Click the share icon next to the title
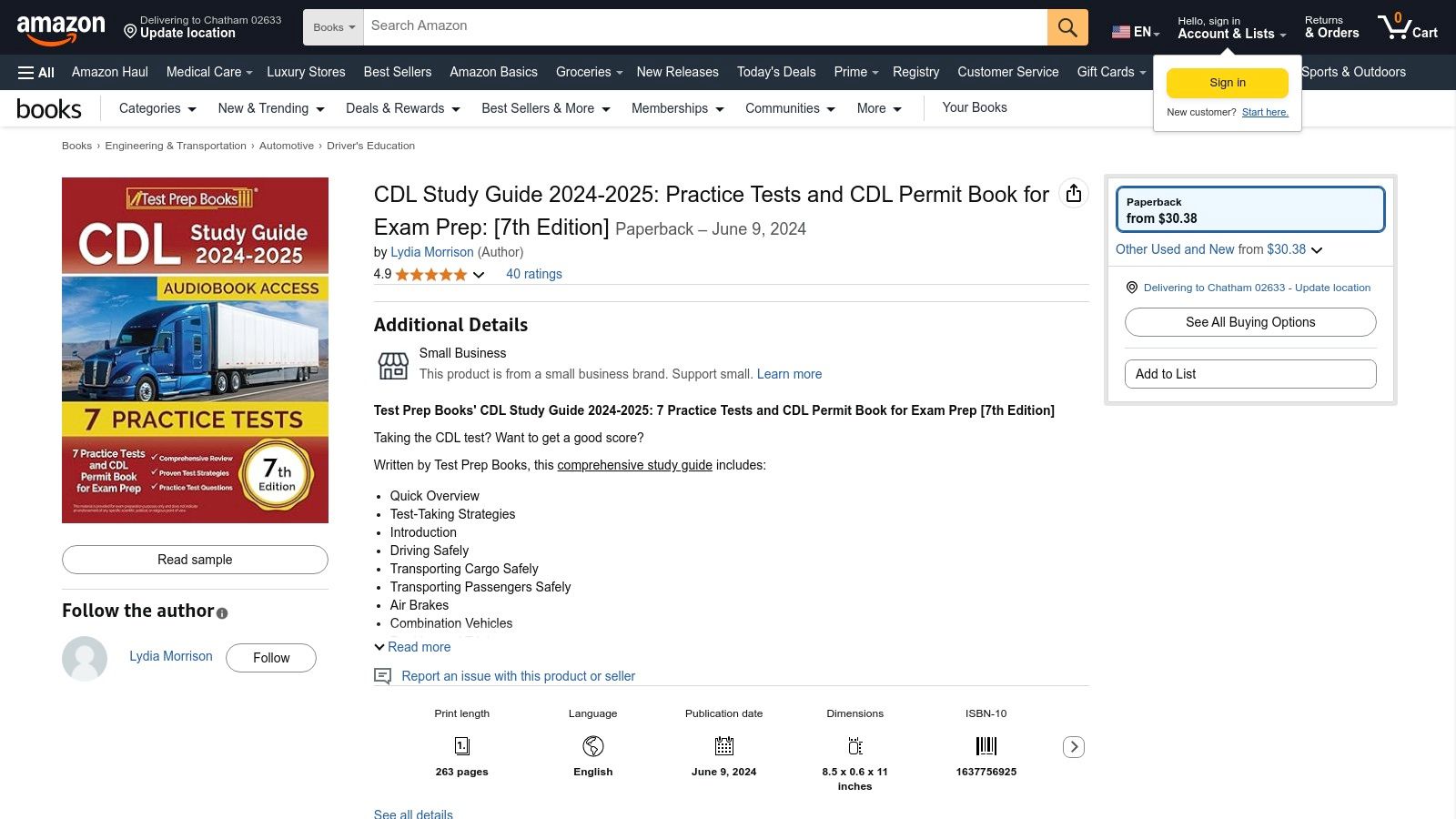Screen dimensions: 1456x819 tap(1075, 193)
